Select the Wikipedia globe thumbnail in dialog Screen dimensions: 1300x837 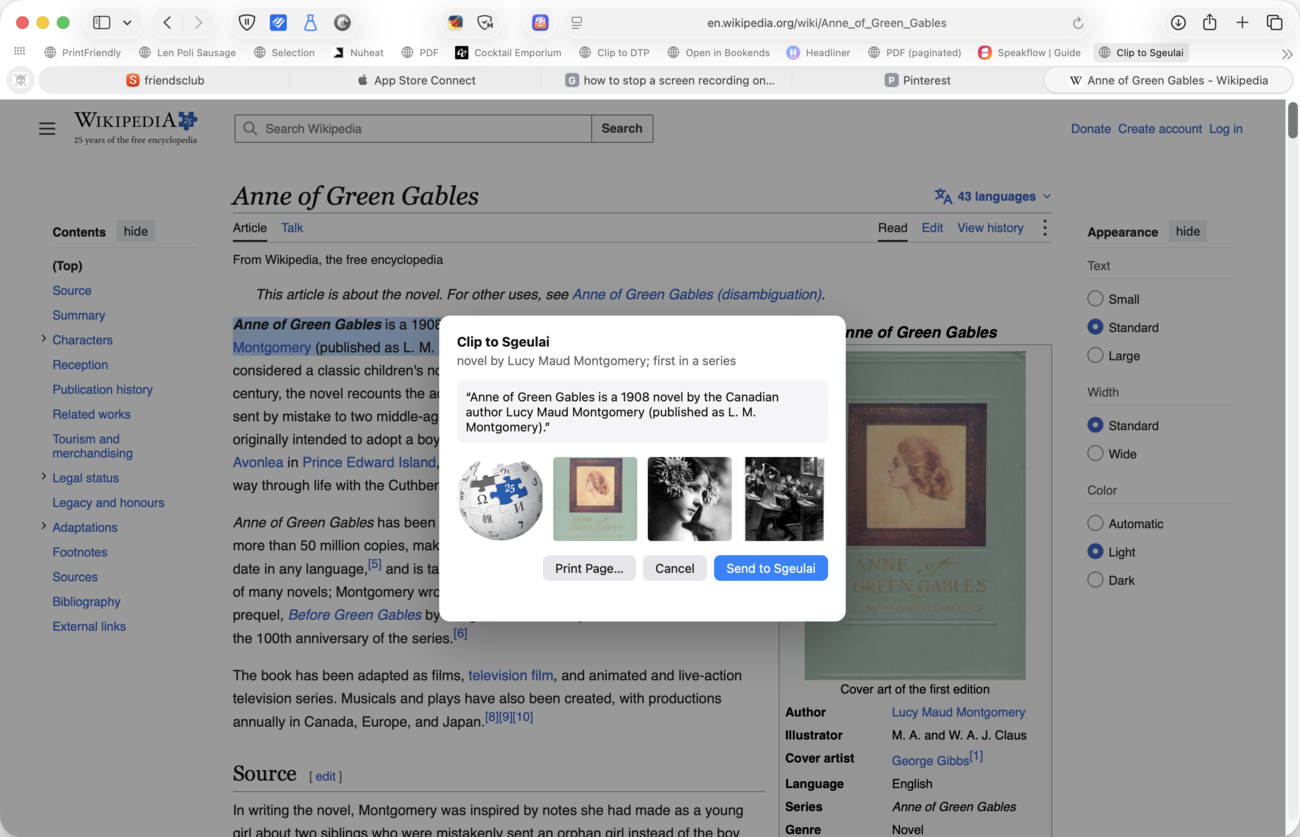(x=500, y=499)
